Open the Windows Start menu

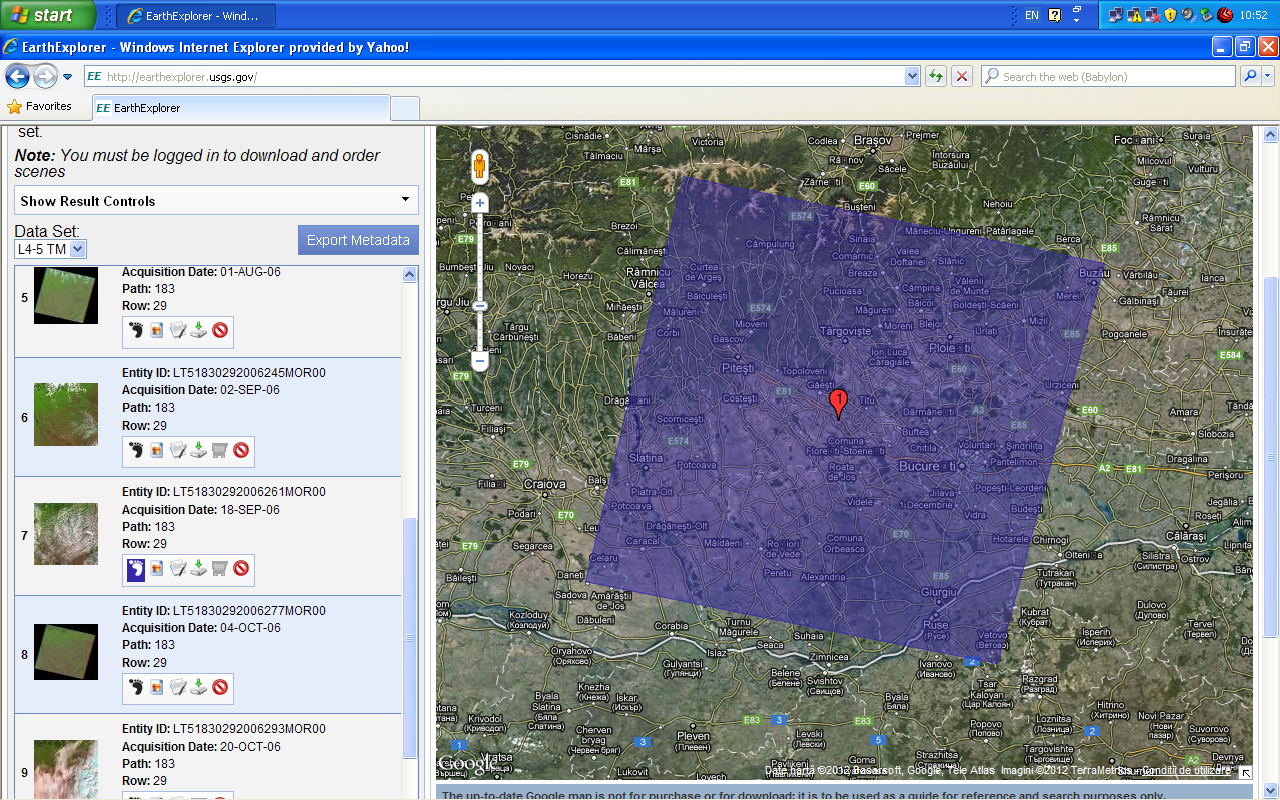[x=47, y=15]
